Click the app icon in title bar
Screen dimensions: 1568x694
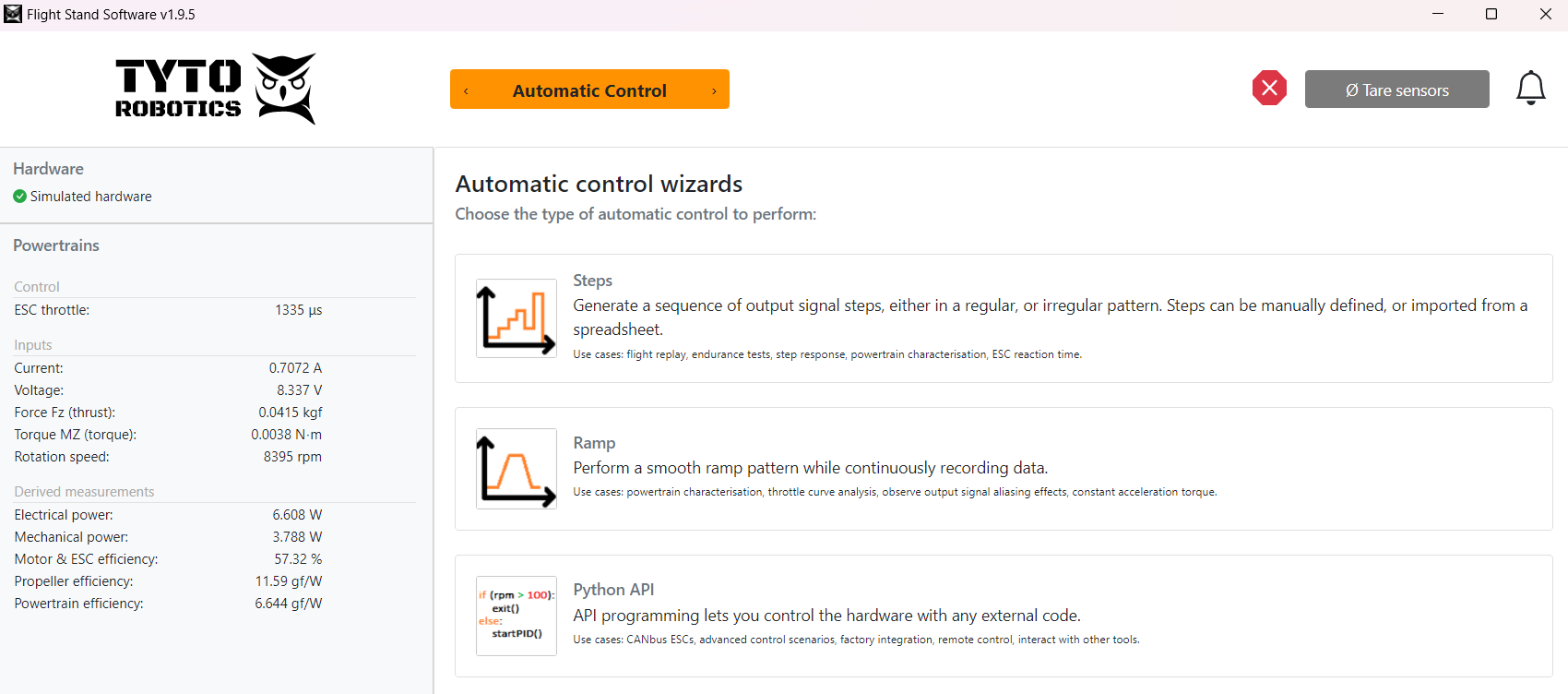click(13, 14)
